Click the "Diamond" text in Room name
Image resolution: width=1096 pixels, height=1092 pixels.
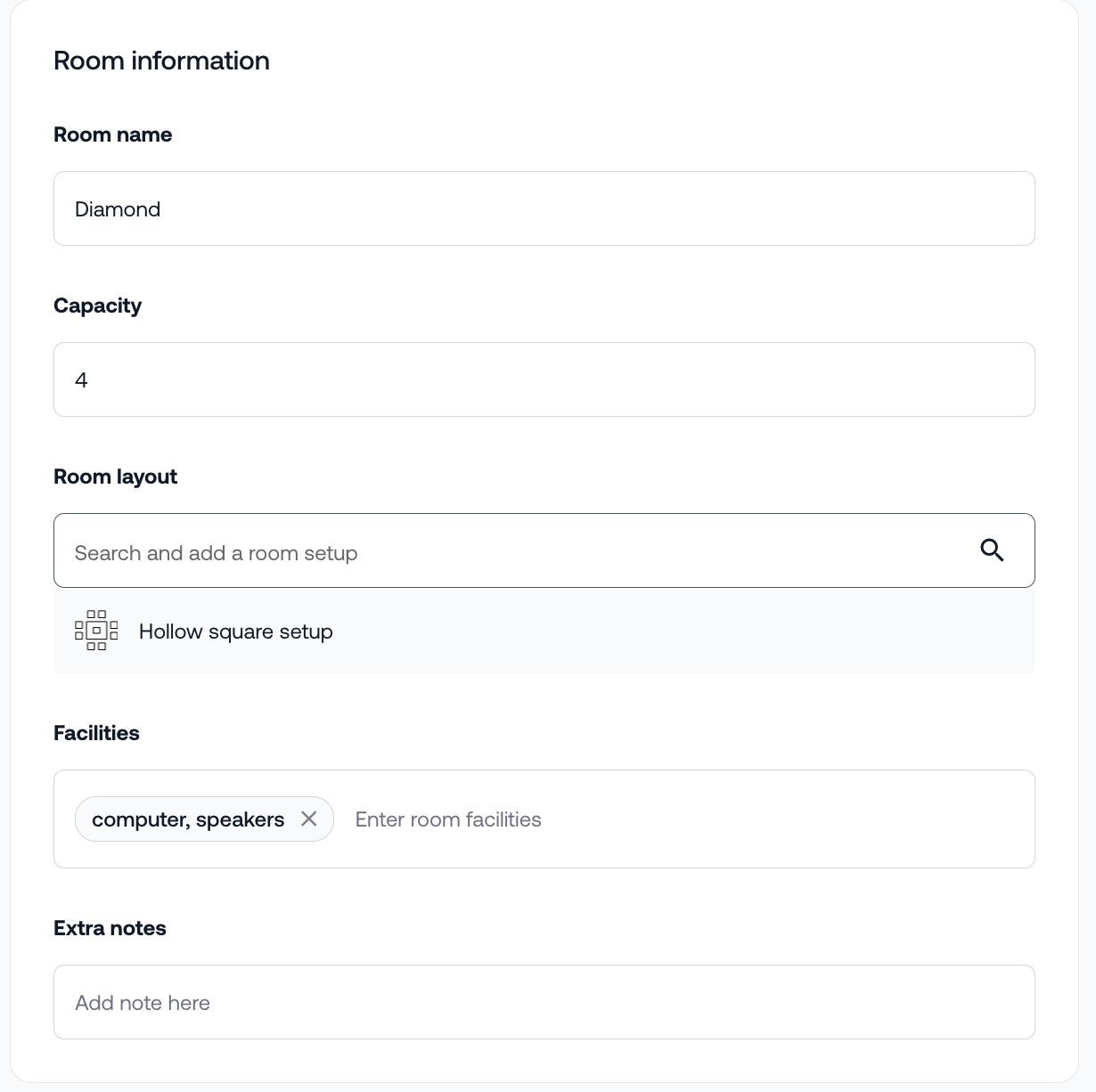pos(118,209)
